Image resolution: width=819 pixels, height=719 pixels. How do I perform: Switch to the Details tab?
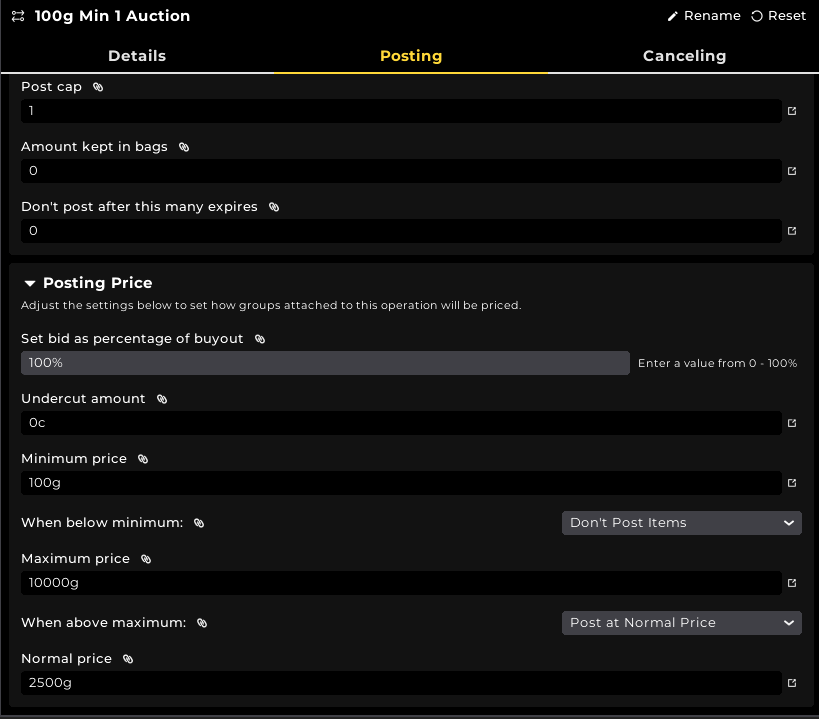(x=137, y=56)
